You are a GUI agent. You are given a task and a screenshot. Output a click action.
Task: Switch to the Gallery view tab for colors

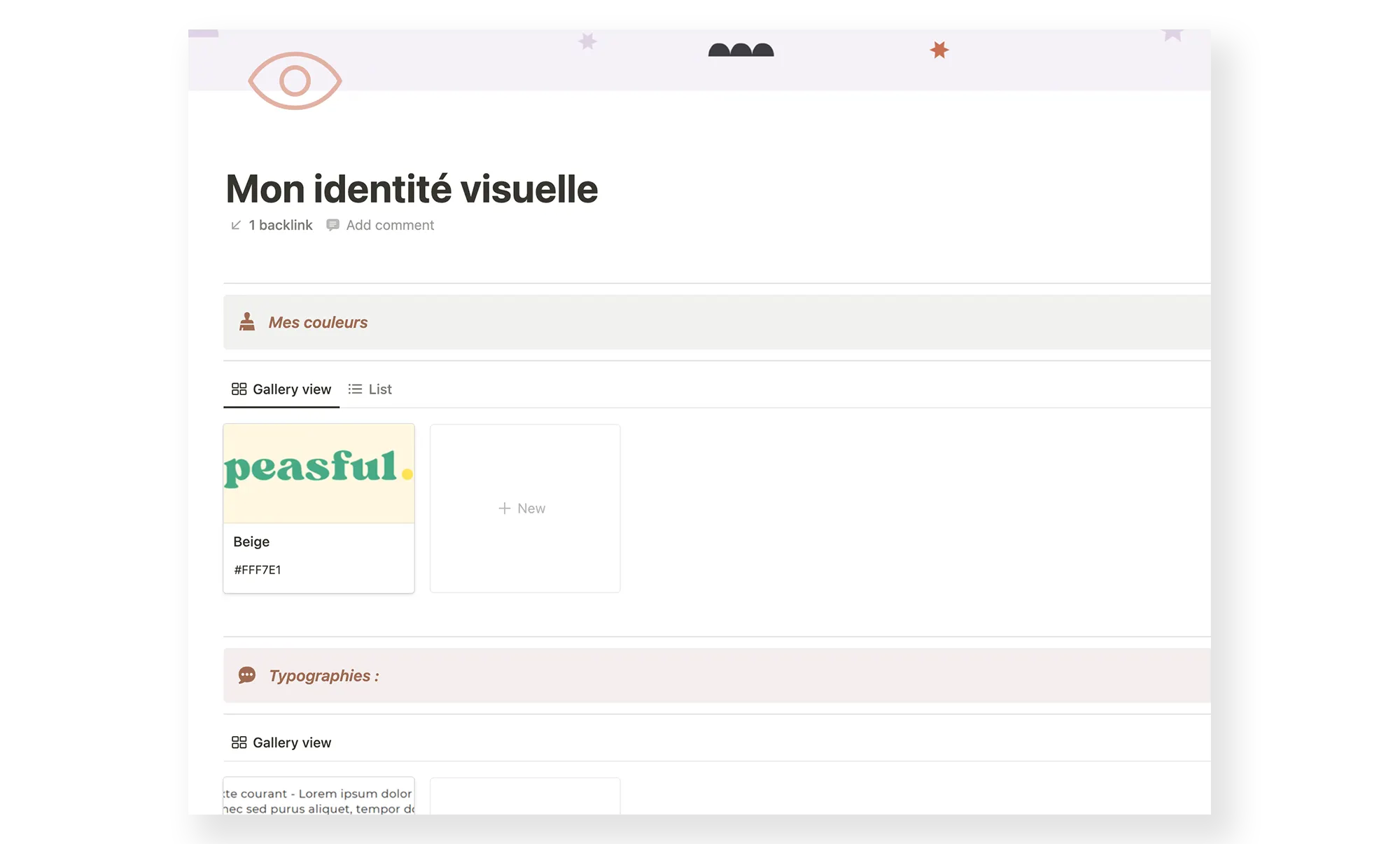tap(291, 389)
